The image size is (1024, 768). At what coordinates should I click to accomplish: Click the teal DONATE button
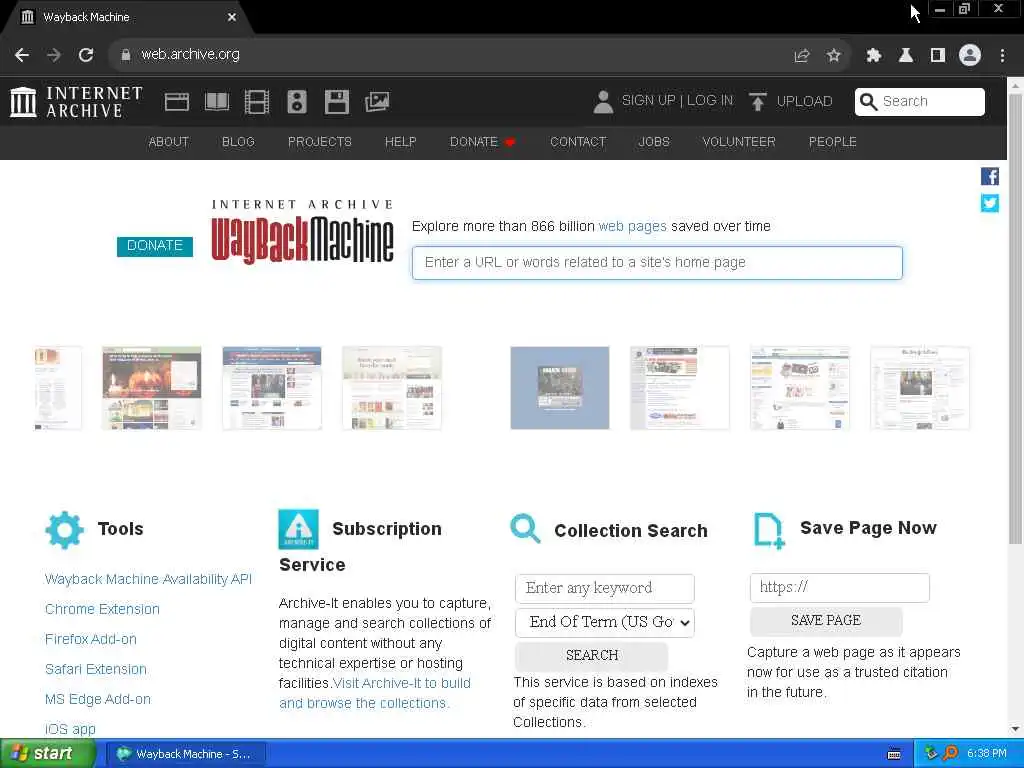click(x=155, y=246)
